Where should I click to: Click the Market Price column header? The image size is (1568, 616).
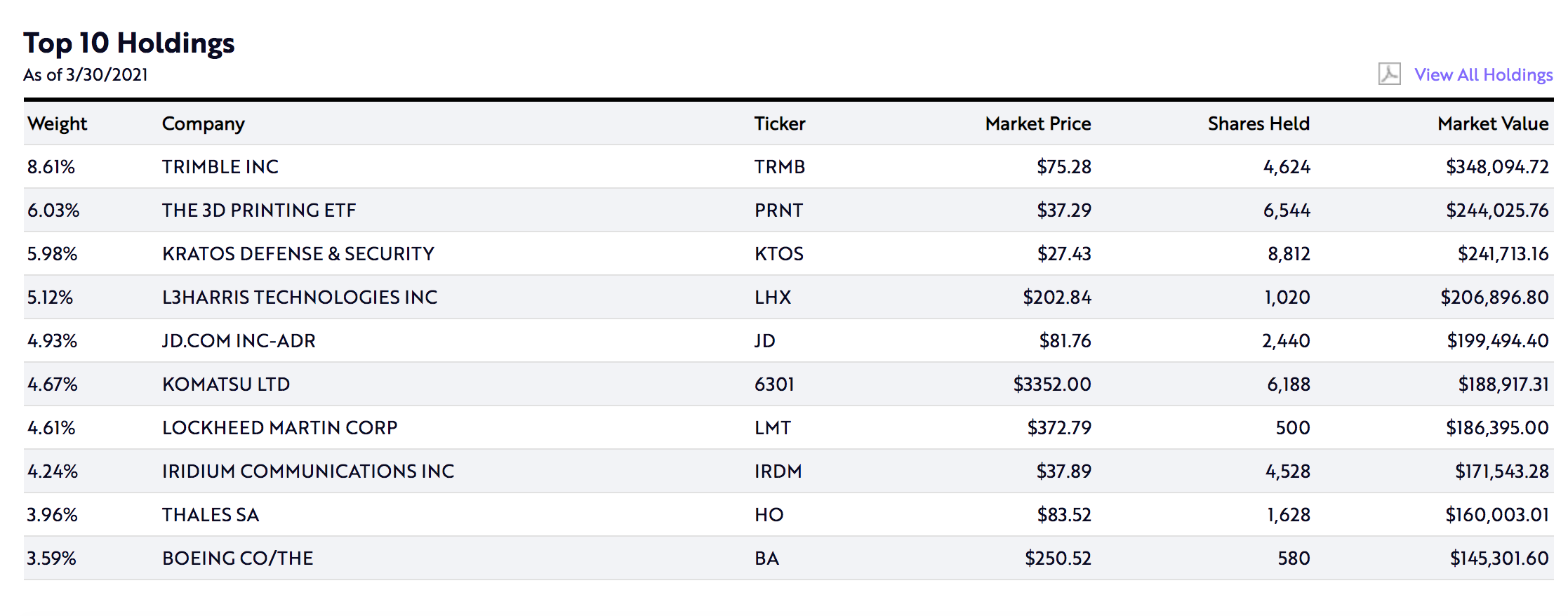[x=1038, y=123]
